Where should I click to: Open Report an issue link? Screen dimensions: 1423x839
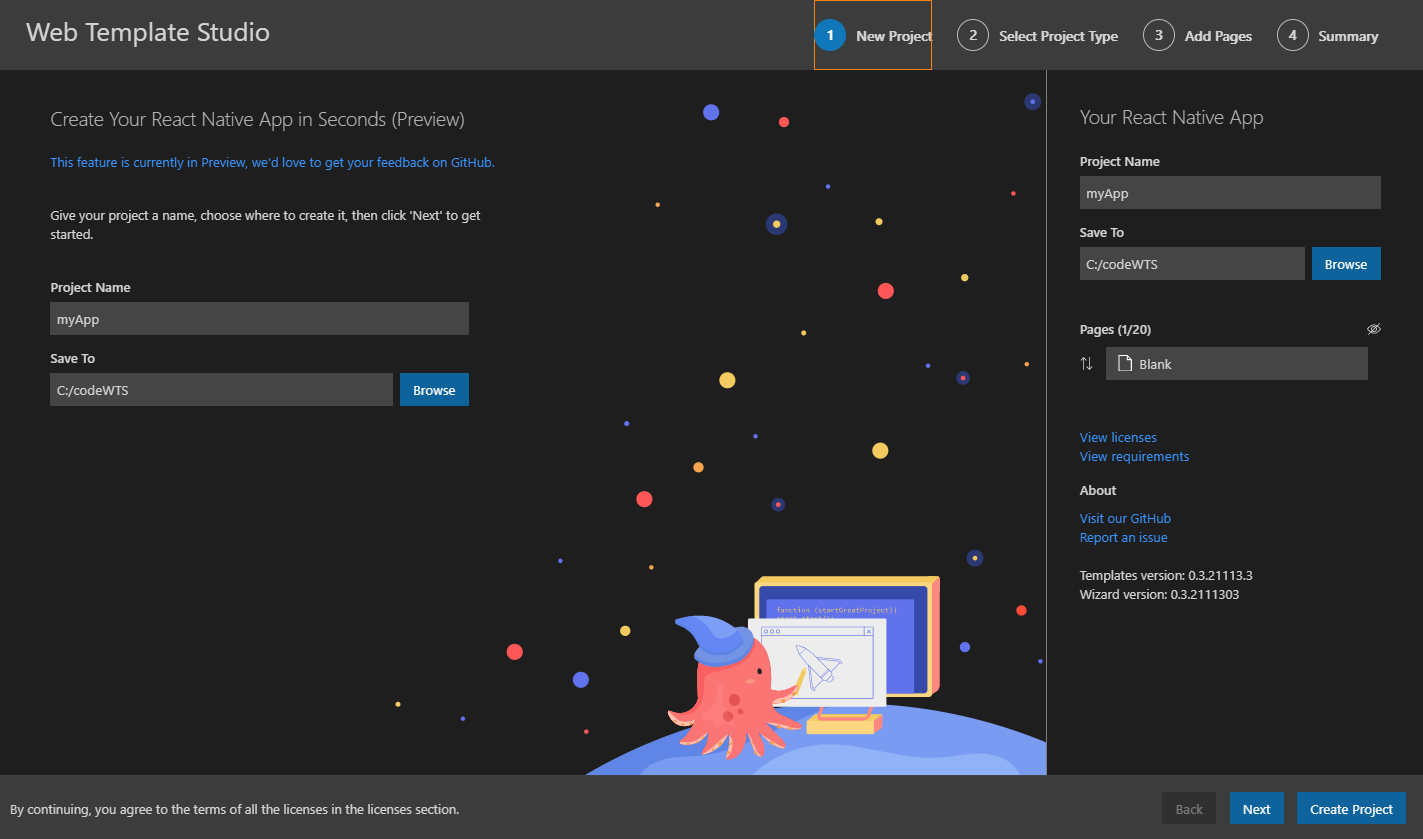(1123, 537)
